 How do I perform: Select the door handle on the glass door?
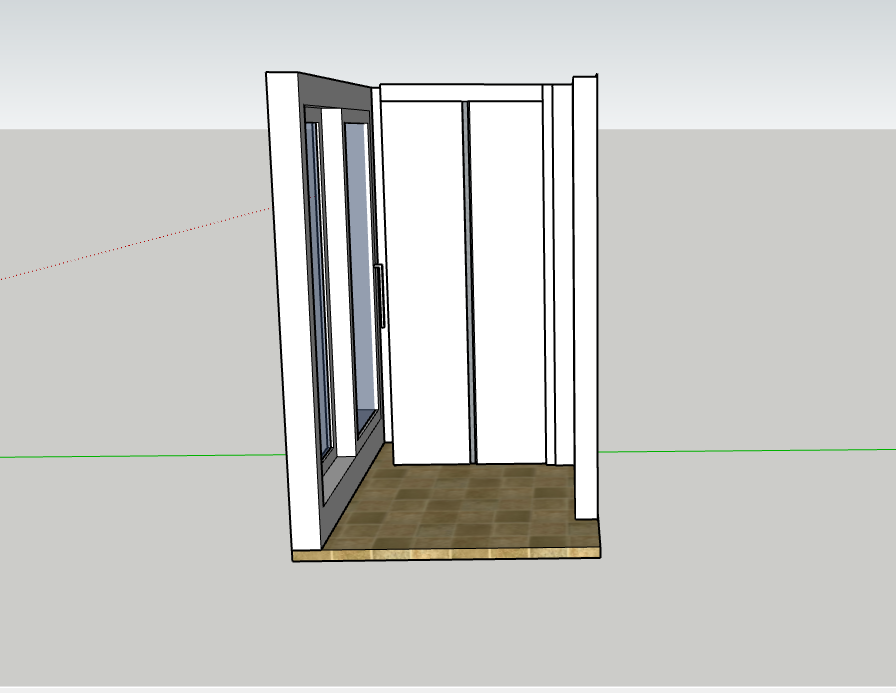(379, 296)
